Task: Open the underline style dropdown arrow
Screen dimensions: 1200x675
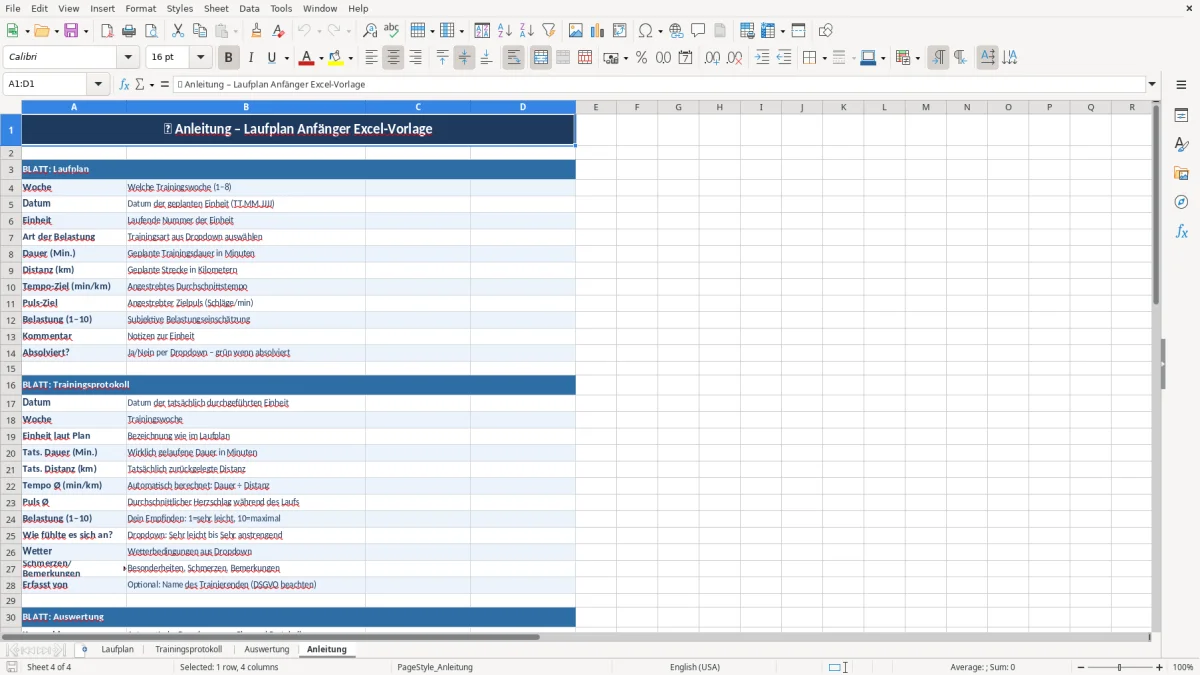Action: click(x=285, y=58)
